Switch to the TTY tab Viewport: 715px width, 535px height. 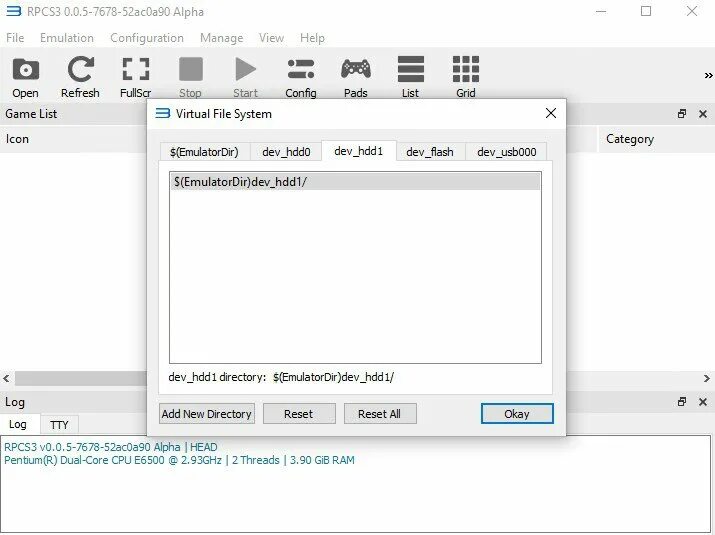[59, 425]
